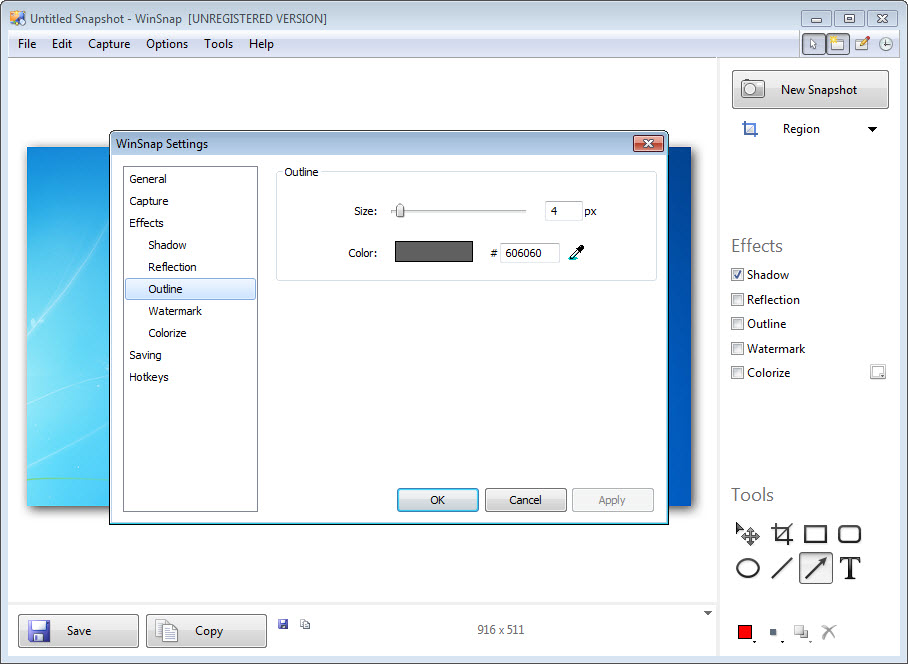Select Colorize in the settings list
This screenshot has height=664, width=908.
[x=167, y=333]
